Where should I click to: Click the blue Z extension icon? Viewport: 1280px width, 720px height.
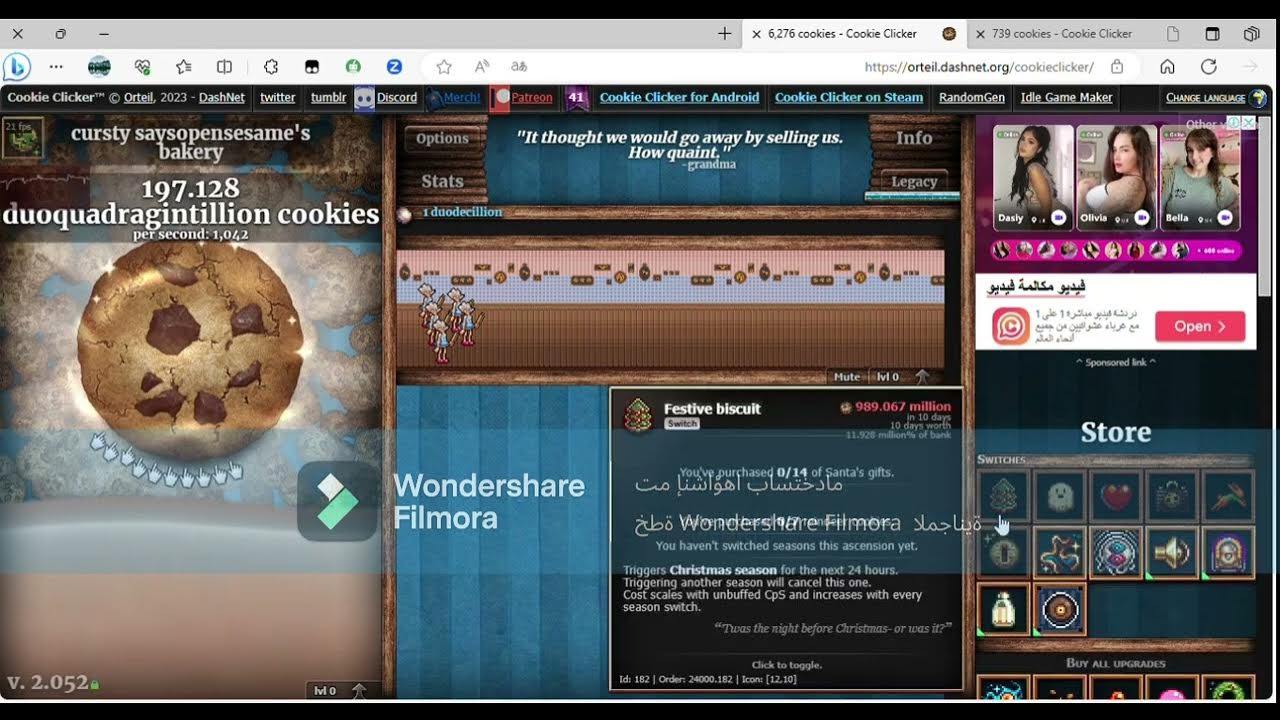[x=394, y=67]
